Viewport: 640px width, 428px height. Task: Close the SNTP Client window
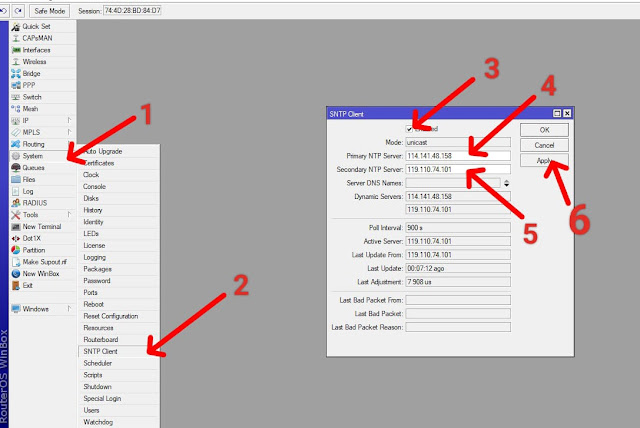(567, 113)
